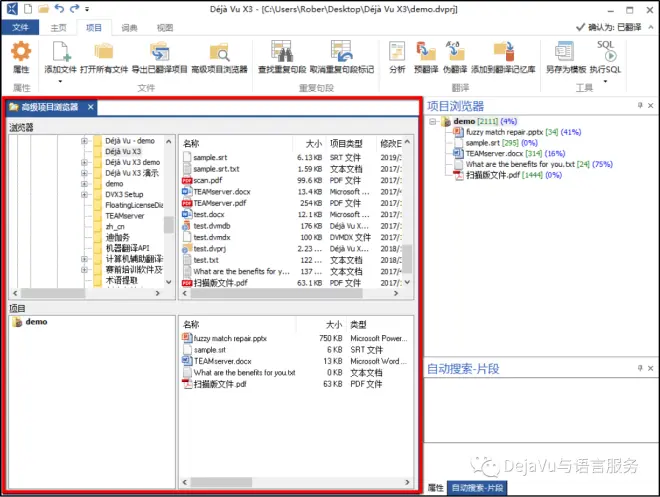Click project list horizontal scrollbar thumb
The height and width of the screenshot is (497, 660).
point(221,482)
